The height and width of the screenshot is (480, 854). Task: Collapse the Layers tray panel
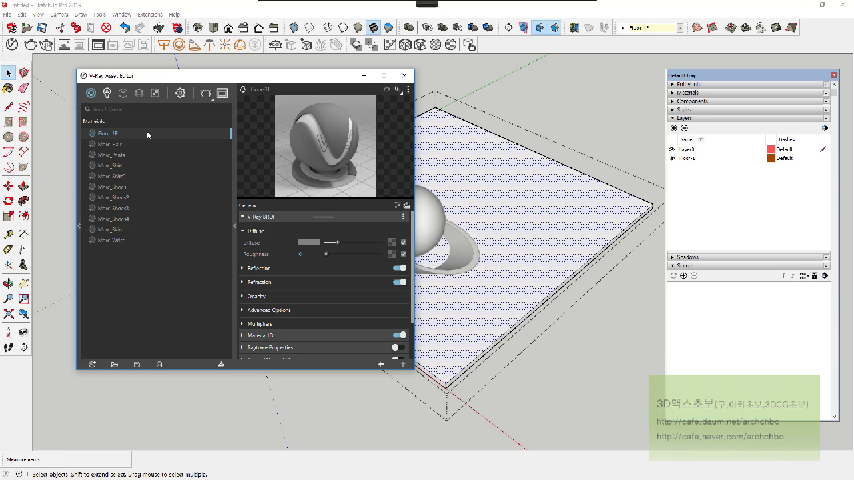pos(748,118)
